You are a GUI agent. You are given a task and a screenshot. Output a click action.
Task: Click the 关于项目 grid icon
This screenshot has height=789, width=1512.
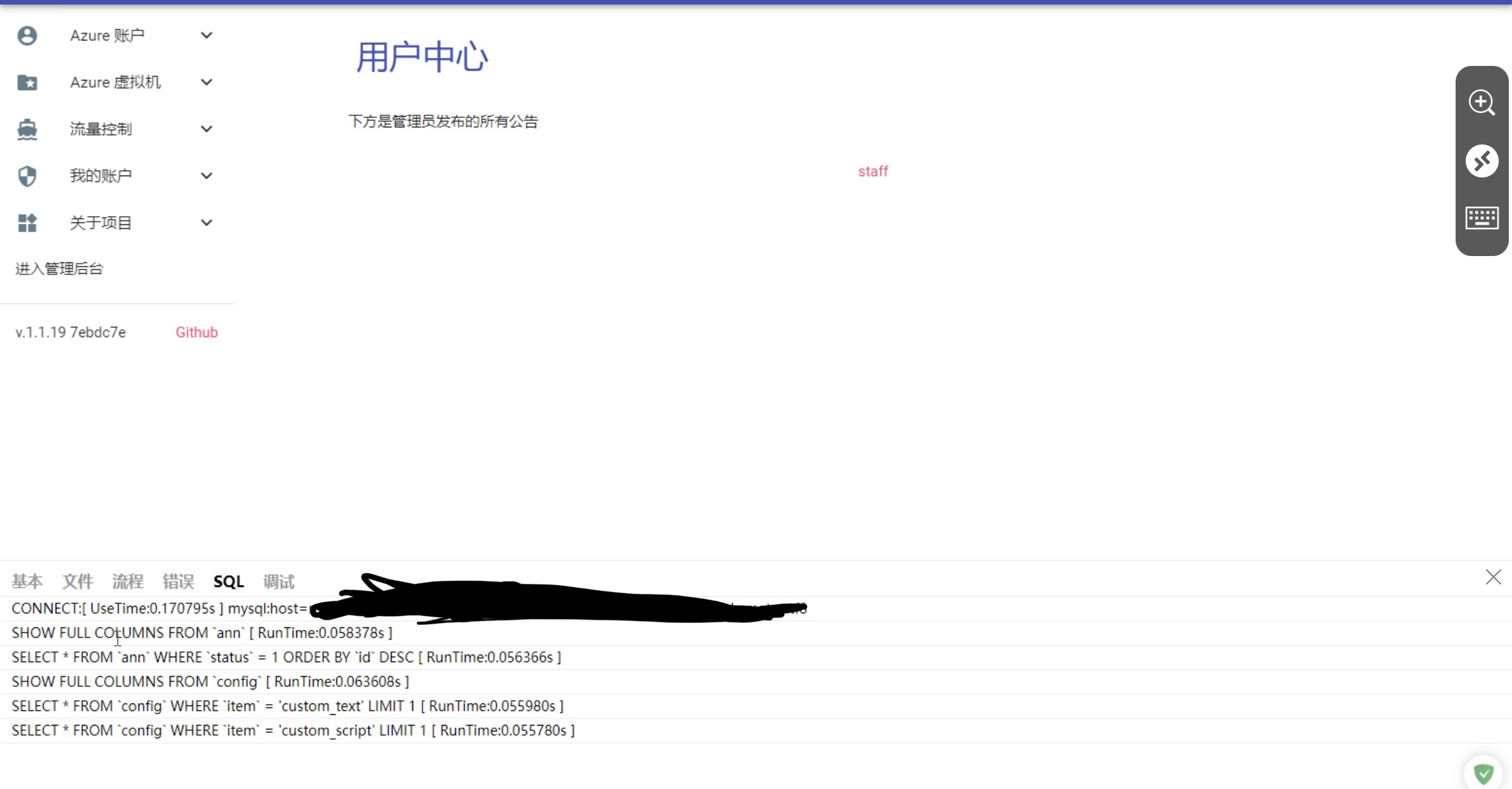(27, 222)
